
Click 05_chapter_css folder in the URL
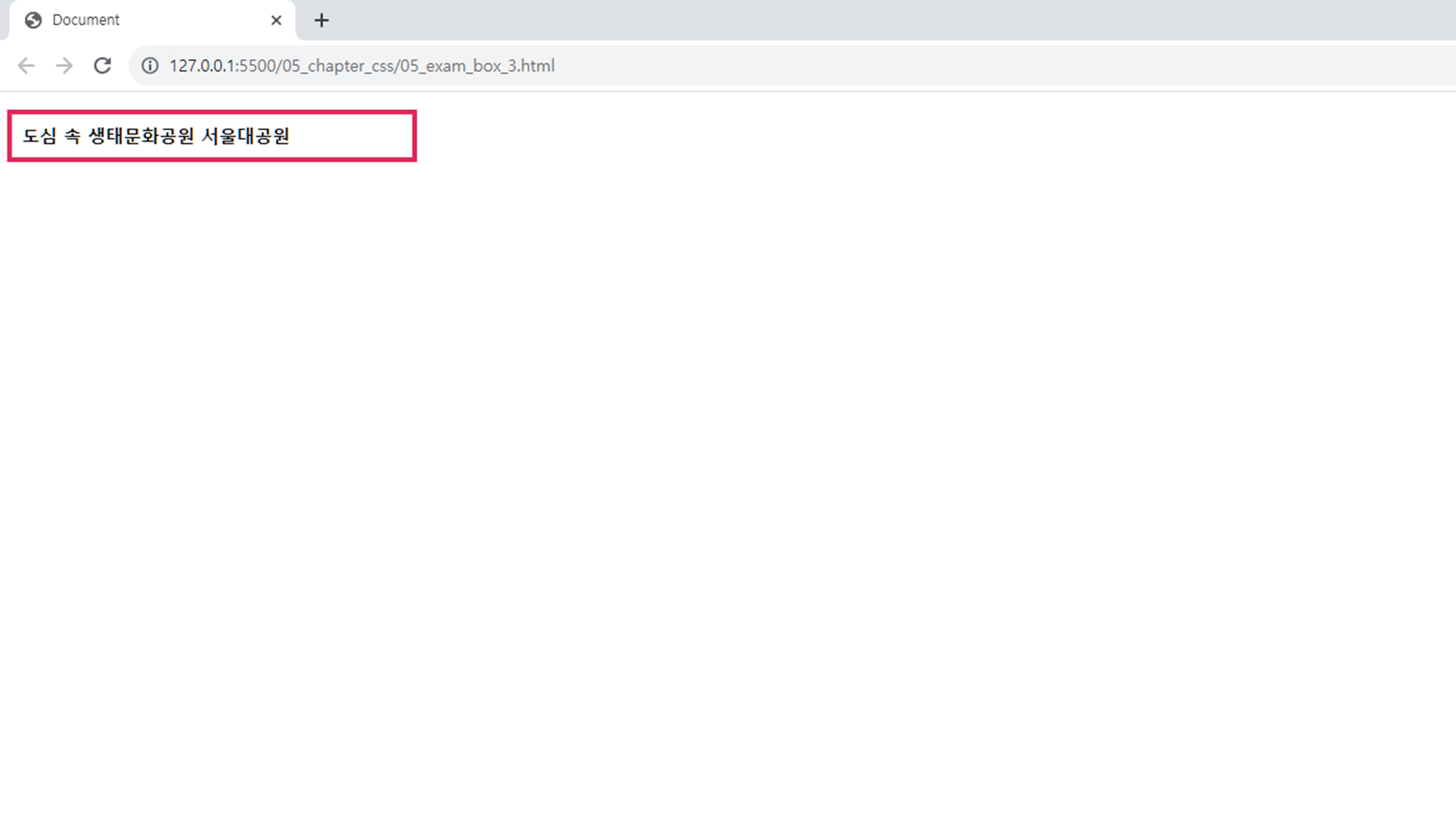click(338, 66)
